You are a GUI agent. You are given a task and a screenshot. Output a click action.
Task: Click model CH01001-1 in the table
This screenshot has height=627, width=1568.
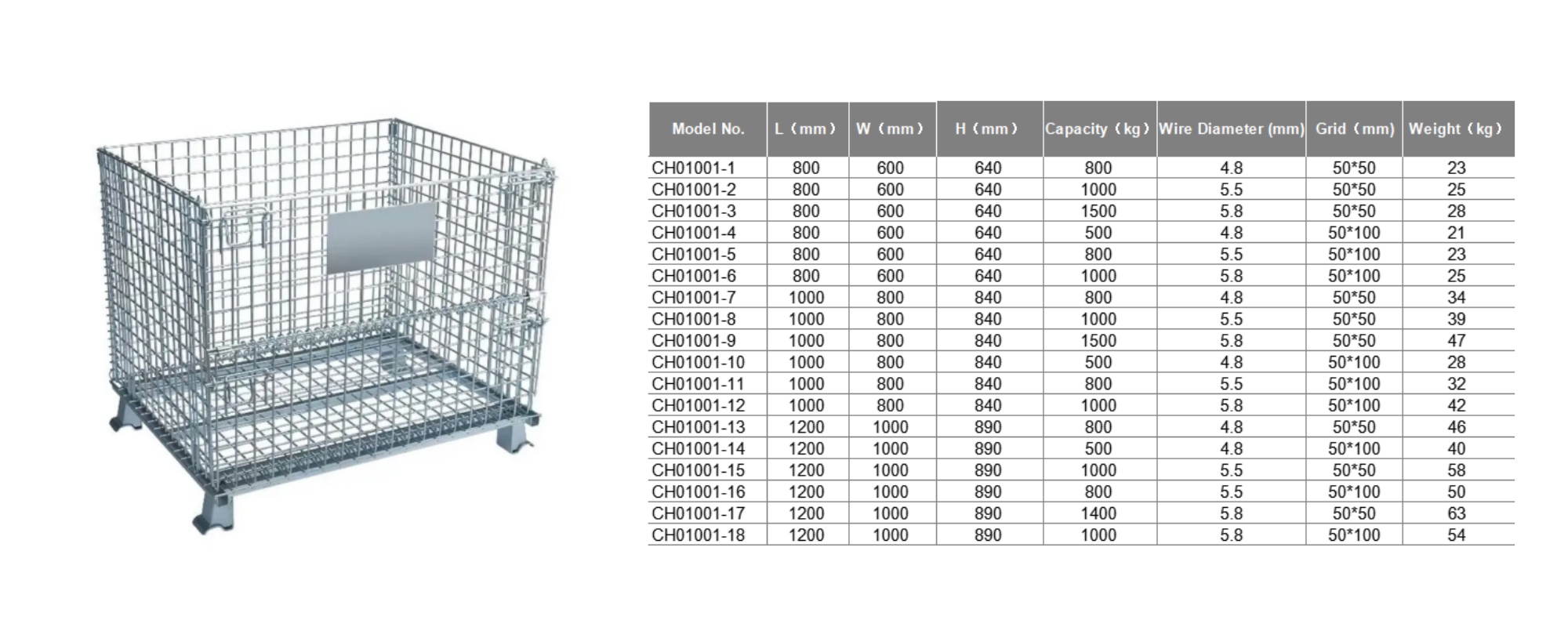(693, 168)
